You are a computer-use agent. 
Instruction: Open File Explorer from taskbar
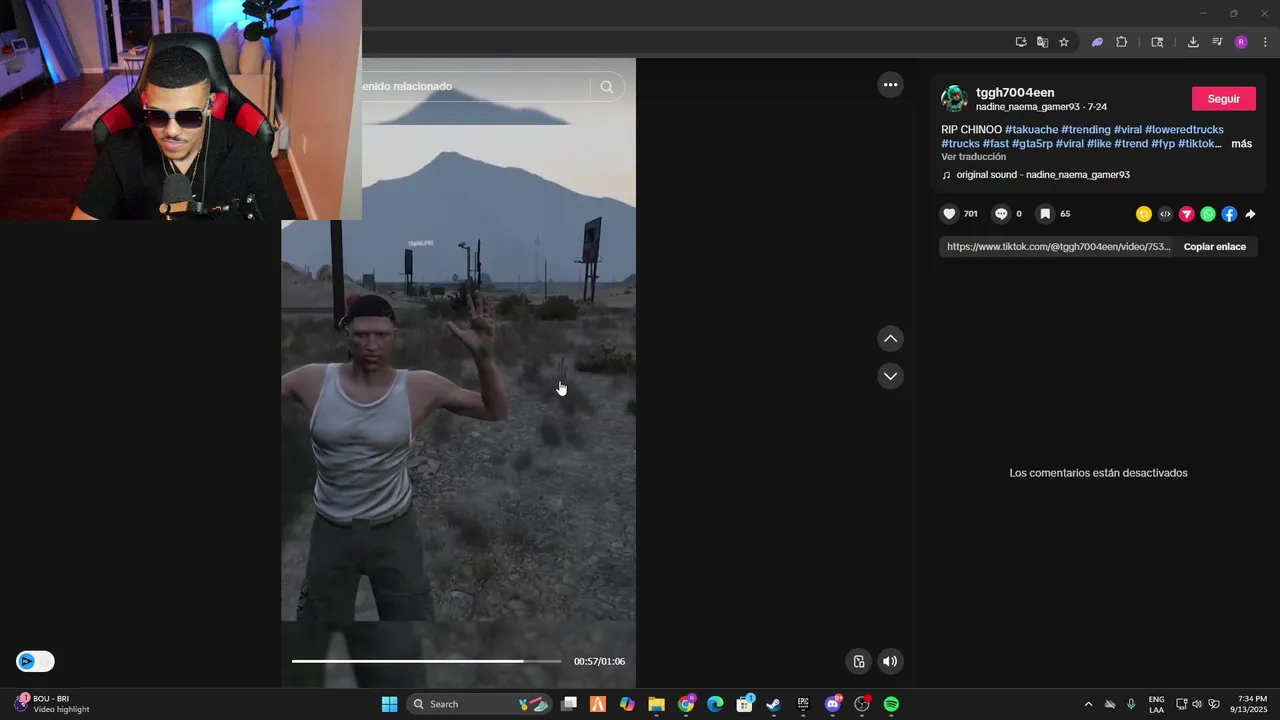656,704
